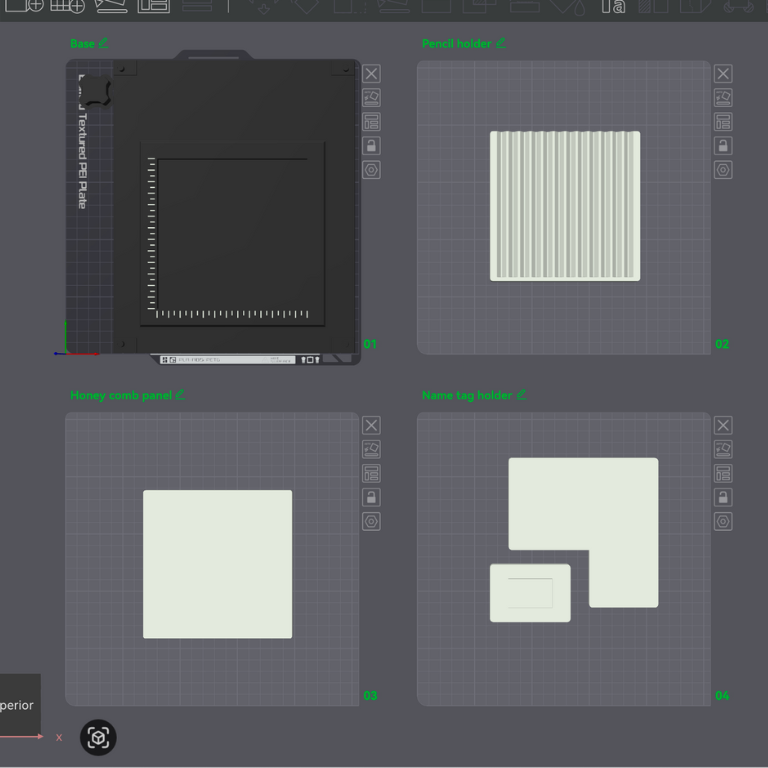Arrange objects on Honey comb panel plate
This screenshot has width=768, height=768.
point(371,474)
